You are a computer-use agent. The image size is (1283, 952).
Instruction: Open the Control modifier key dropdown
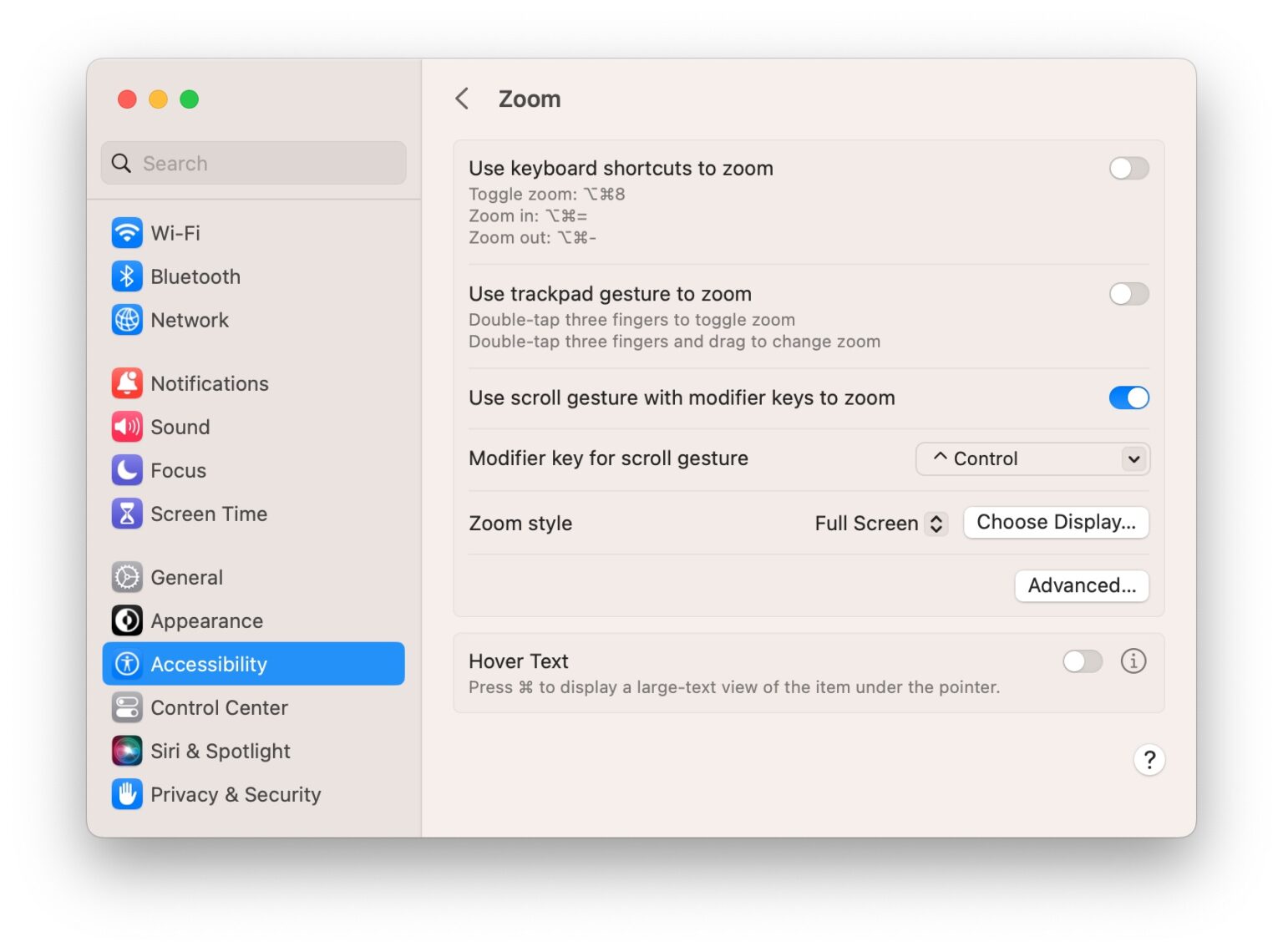(1032, 458)
